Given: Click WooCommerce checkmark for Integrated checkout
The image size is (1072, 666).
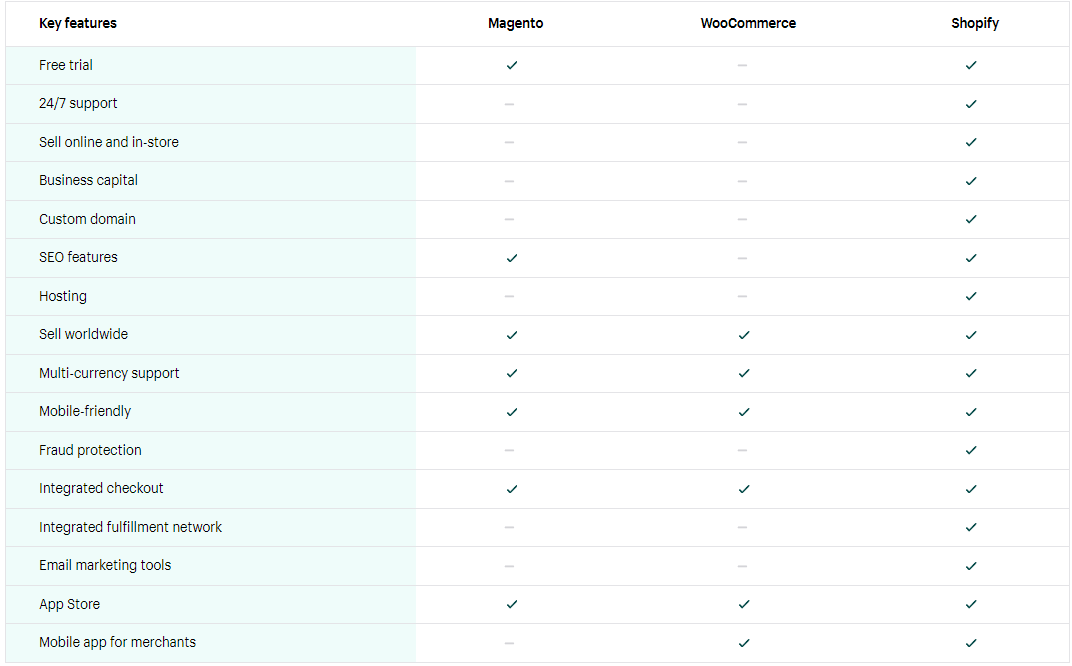Looking at the screenshot, I should click(x=744, y=489).
